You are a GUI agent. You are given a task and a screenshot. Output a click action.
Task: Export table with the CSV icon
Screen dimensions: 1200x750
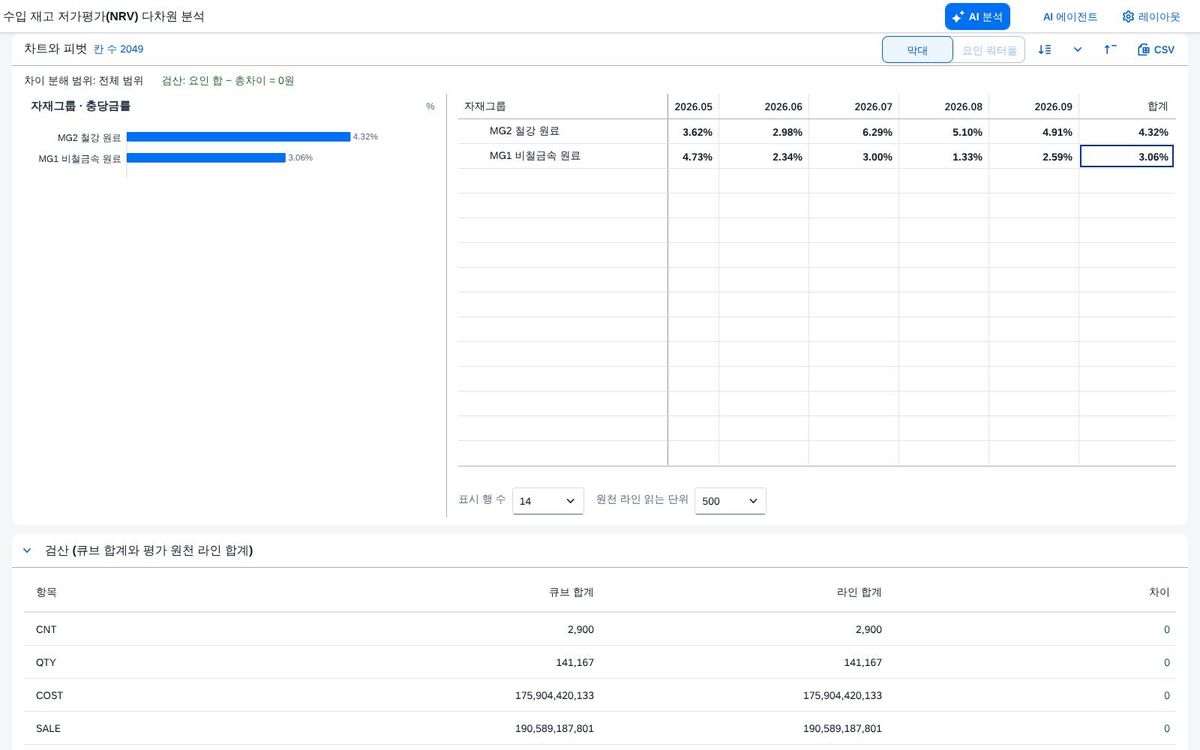(x=1156, y=49)
